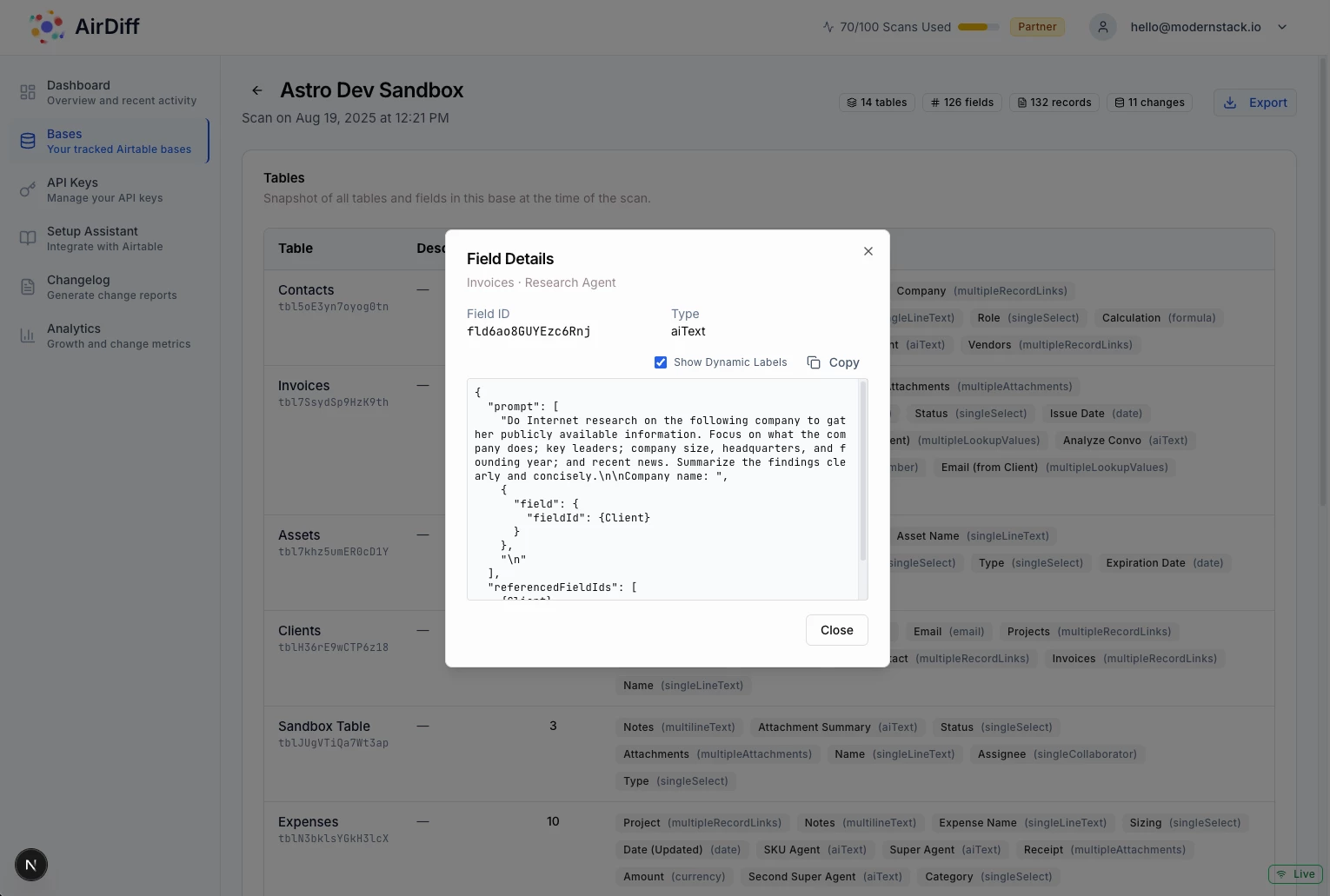The image size is (1330, 896).
Task: Click inside the prompt JSON text area
Action: [662, 489]
